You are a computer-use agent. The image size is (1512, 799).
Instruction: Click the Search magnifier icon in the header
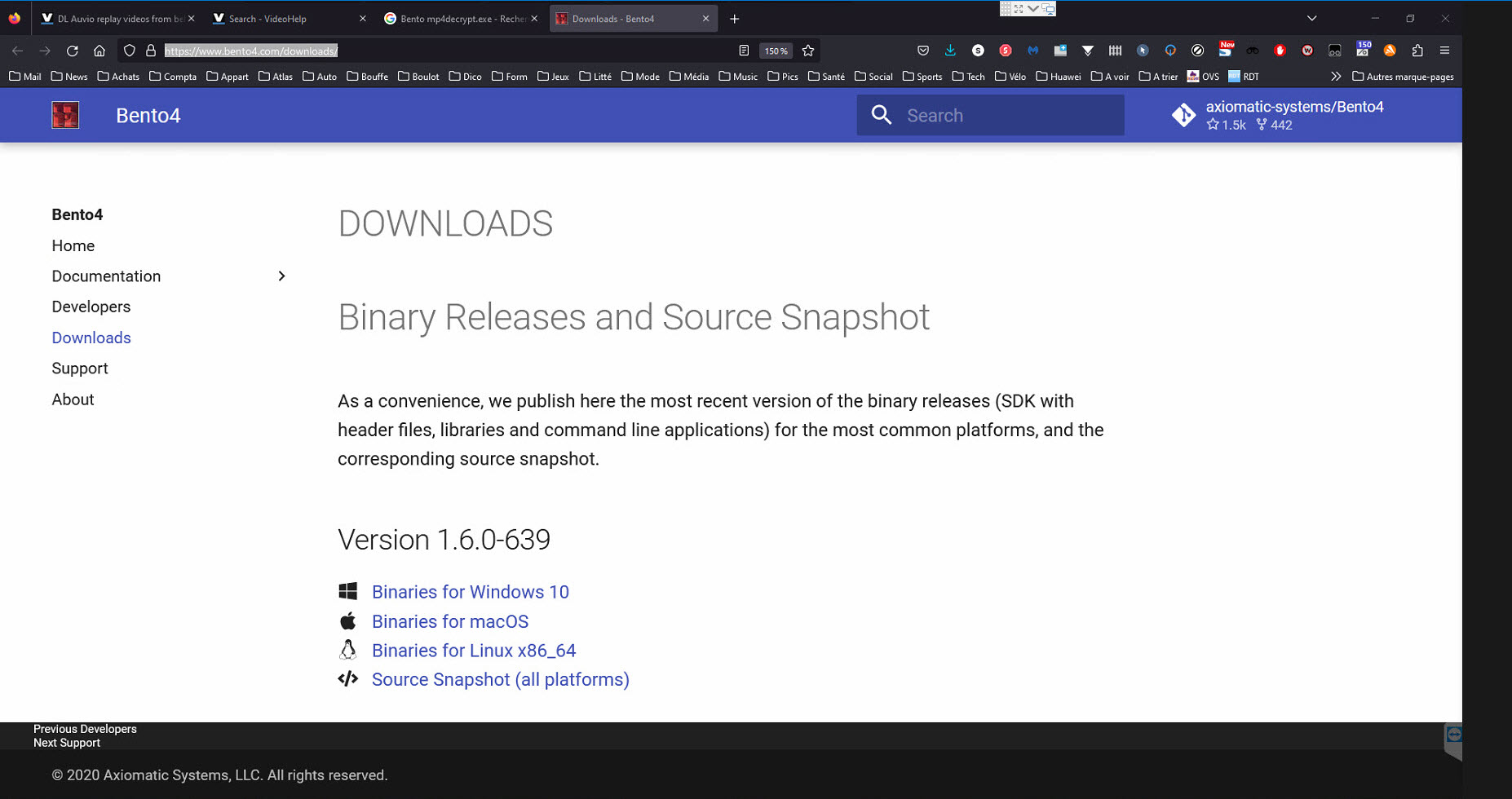tap(881, 115)
